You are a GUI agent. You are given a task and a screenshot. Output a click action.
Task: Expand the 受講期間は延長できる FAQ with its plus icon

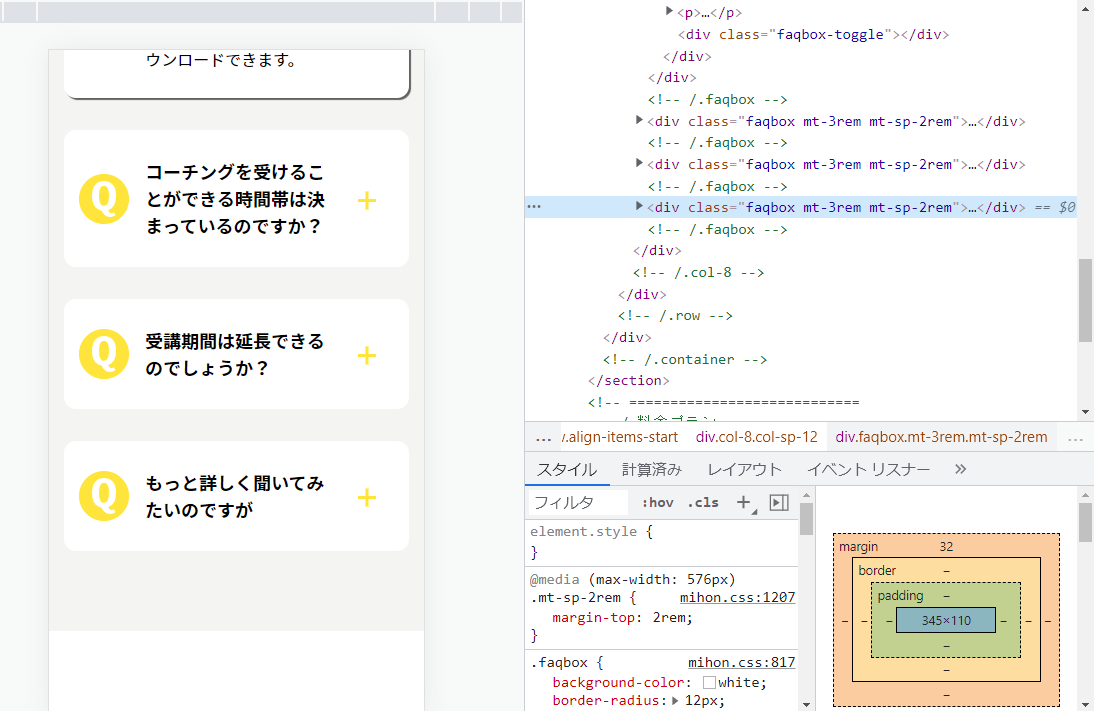coord(367,355)
